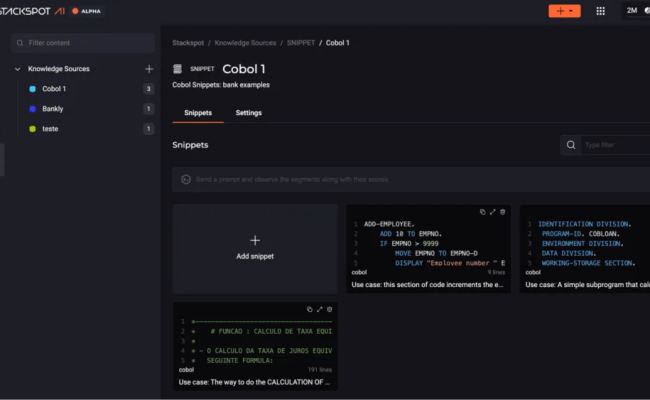Click the Cobol 1 page title
The image size is (650, 400).
pos(244,69)
